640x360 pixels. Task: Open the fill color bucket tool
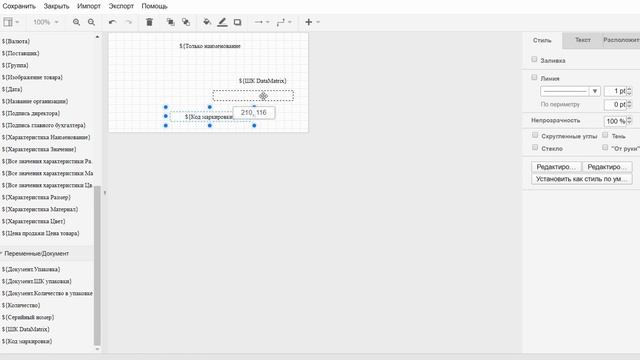(x=207, y=22)
